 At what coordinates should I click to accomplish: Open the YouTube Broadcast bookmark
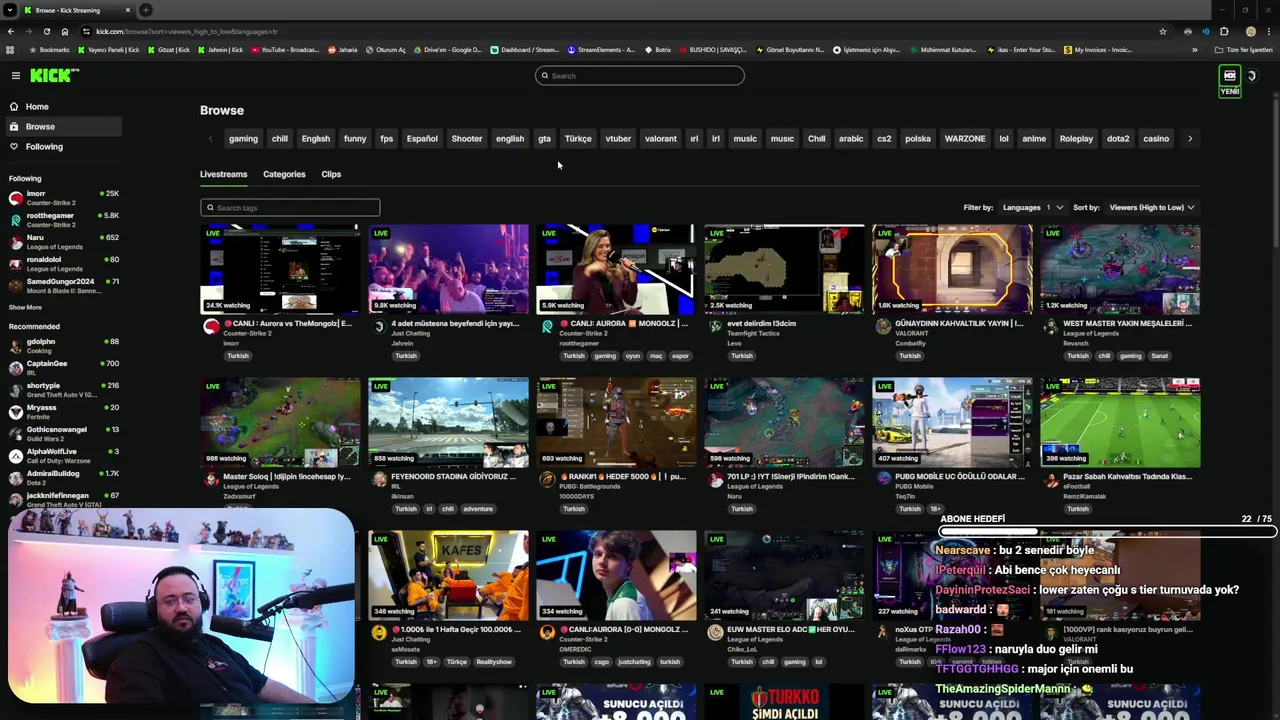click(x=285, y=50)
